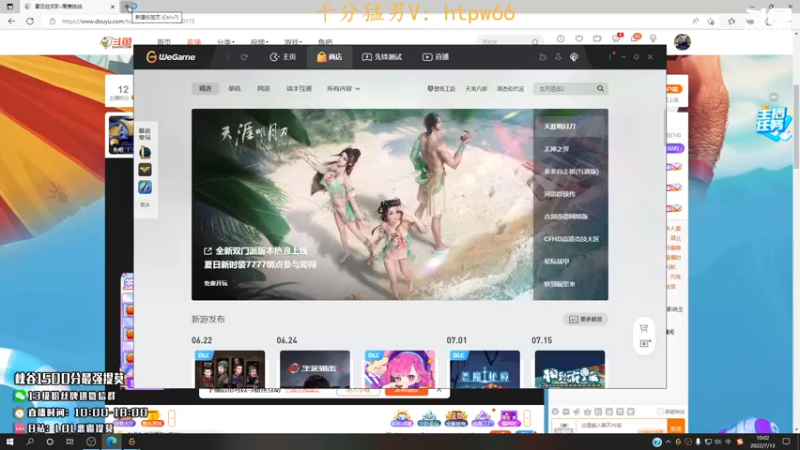The width and height of the screenshot is (800, 450).
Task: Open the Windows notification center
Action: (786, 442)
